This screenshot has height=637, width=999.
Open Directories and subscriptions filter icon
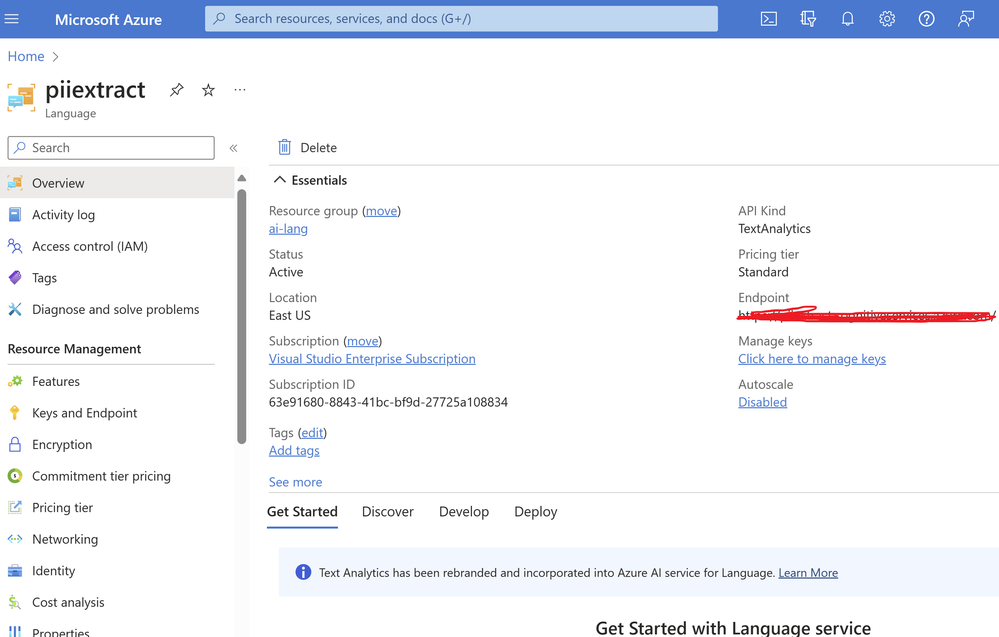coord(808,19)
